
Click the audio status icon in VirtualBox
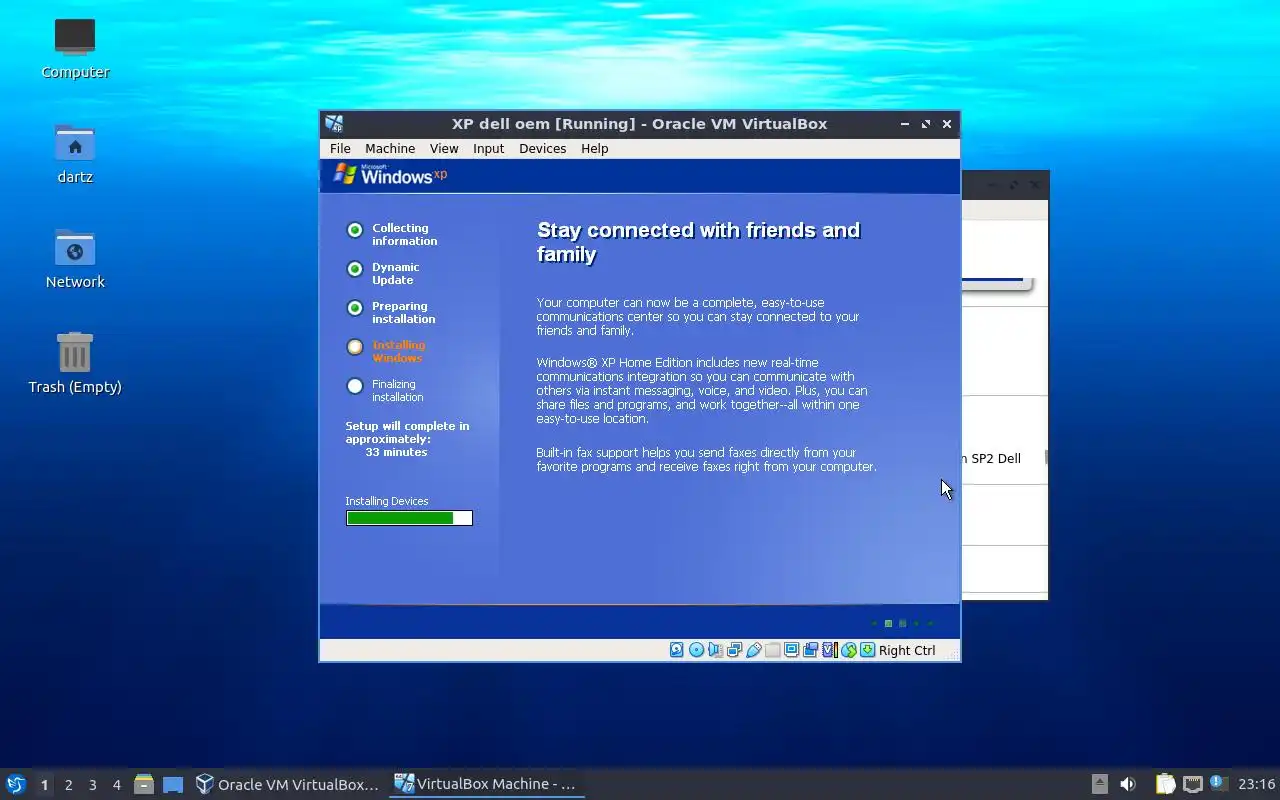[x=715, y=650]
